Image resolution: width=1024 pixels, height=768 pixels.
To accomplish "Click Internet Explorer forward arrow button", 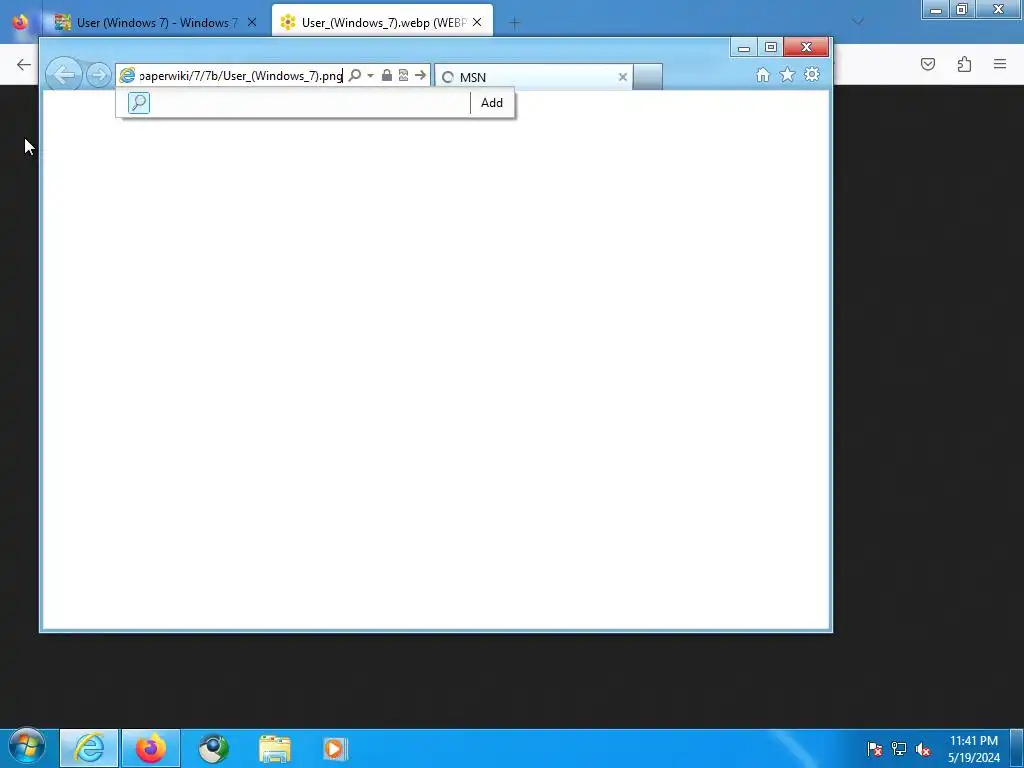I will click(99, 76).
